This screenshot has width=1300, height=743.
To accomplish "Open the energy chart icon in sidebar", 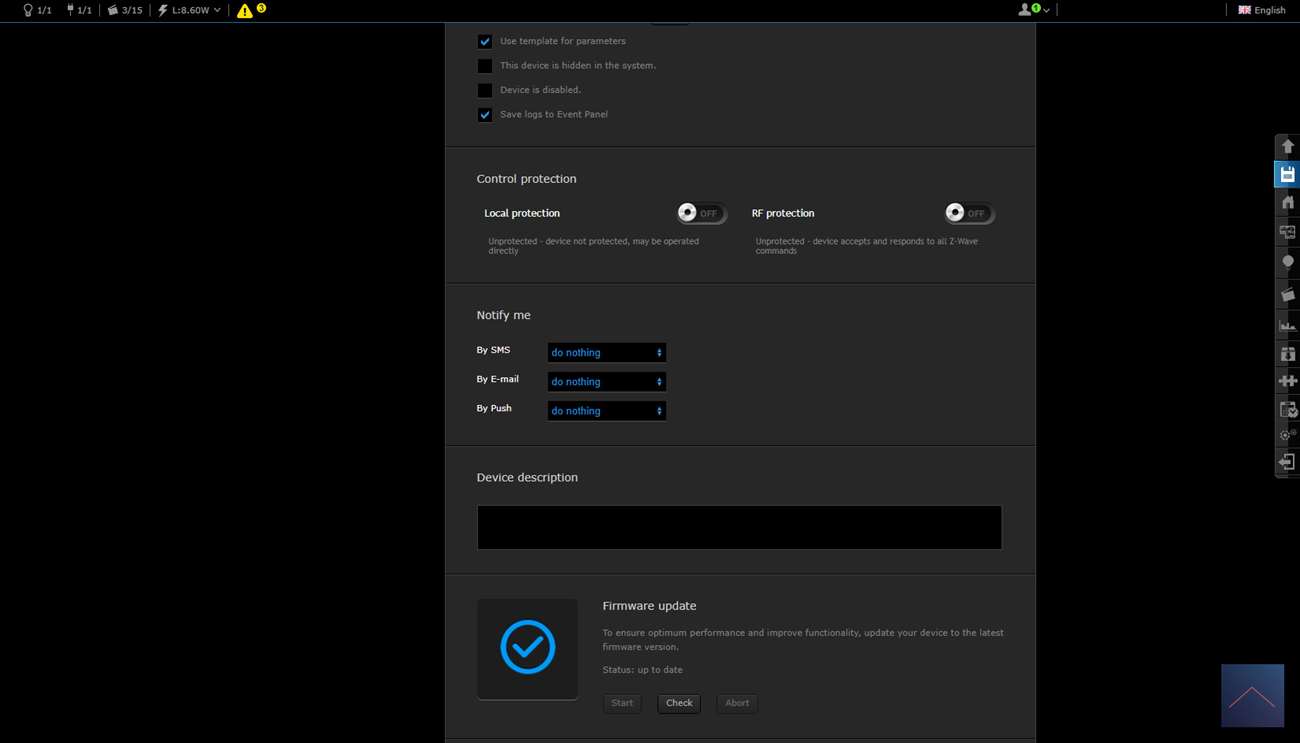I will 1287,325.
